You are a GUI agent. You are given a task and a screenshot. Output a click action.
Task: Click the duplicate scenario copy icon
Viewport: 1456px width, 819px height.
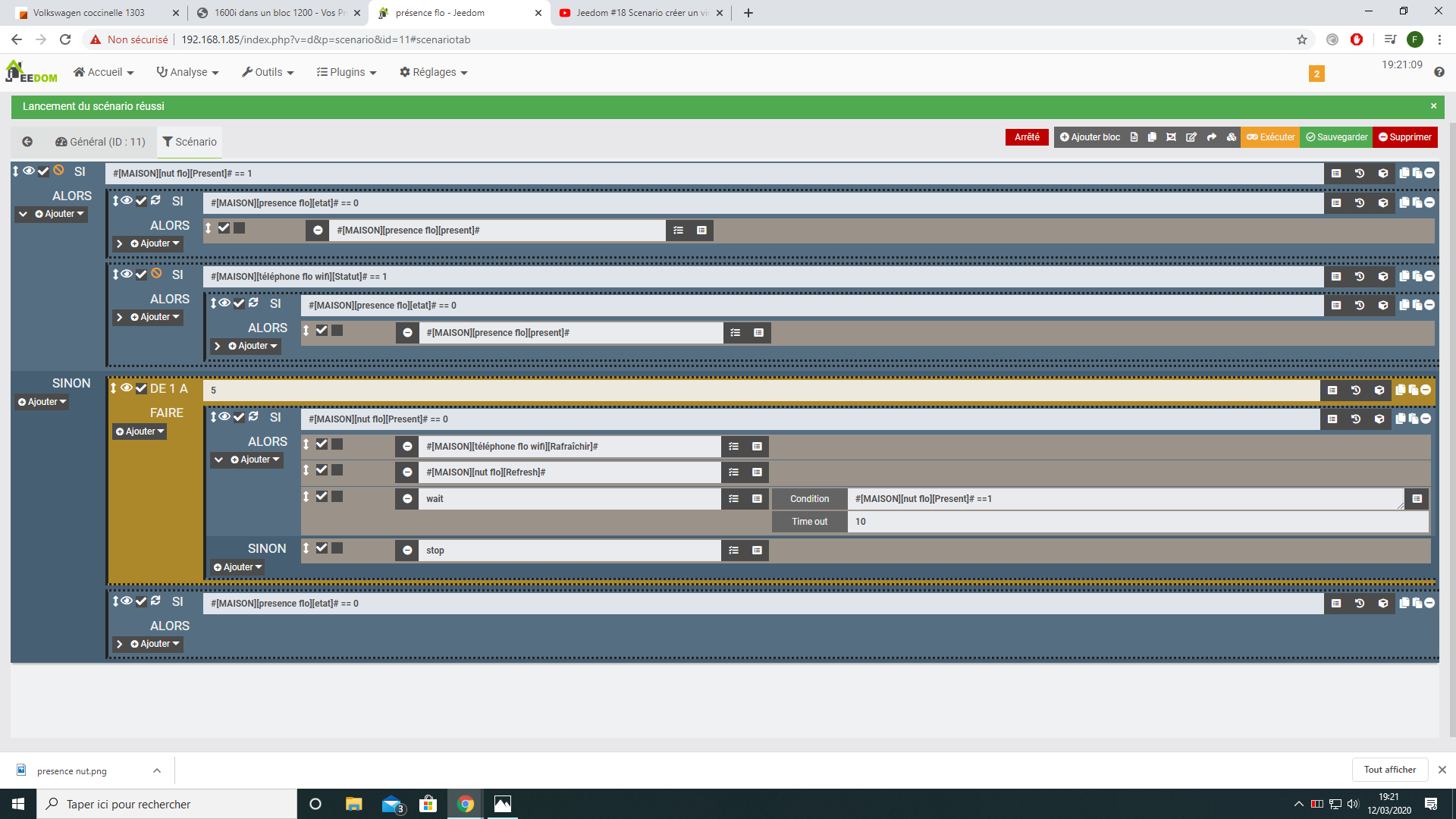point(1152,137)
